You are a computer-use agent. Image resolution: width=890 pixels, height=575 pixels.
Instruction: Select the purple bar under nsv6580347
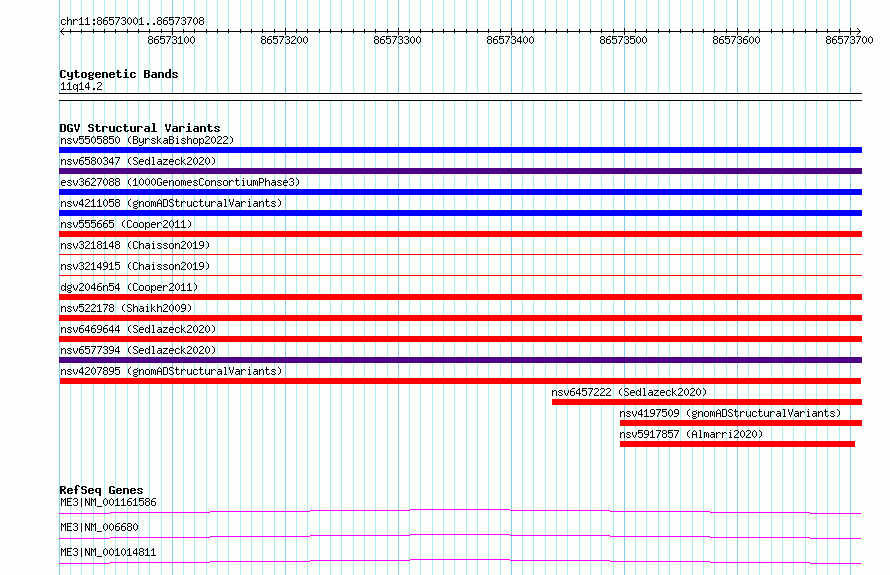460,171
